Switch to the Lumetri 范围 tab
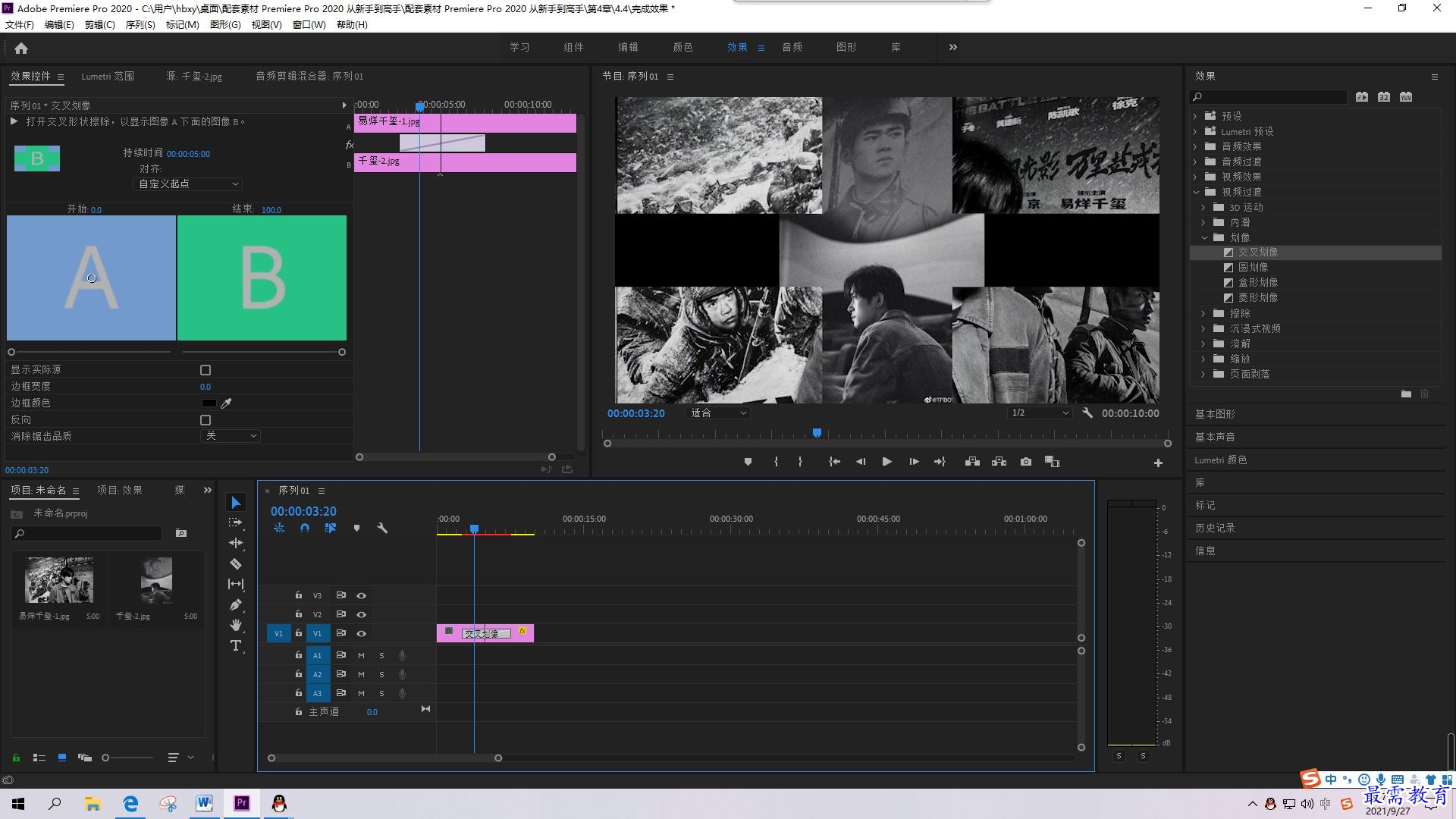 (x=108, y=77)
